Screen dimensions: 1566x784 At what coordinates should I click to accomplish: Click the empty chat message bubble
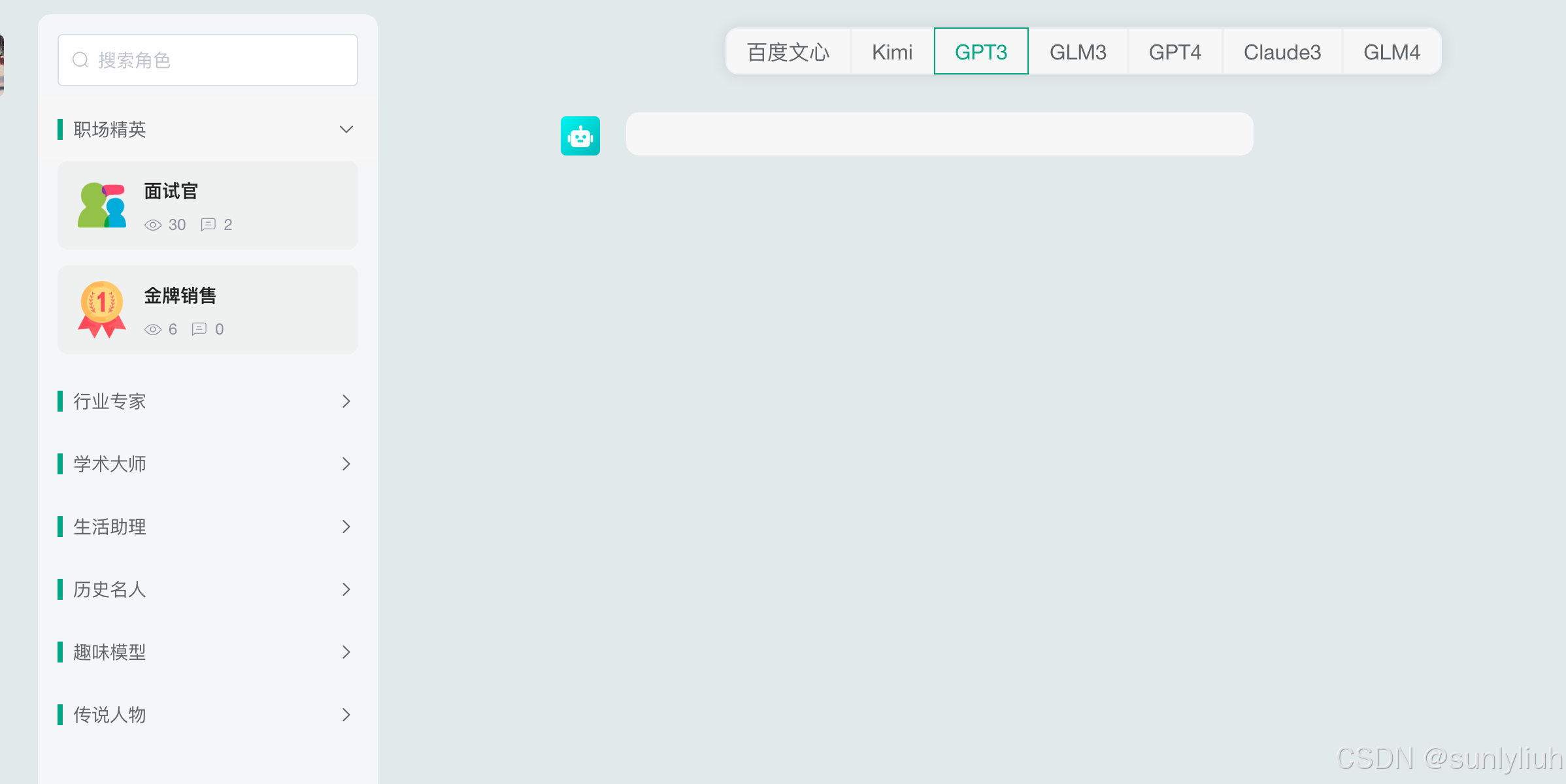pyautogui.click(x=939, y=134)
